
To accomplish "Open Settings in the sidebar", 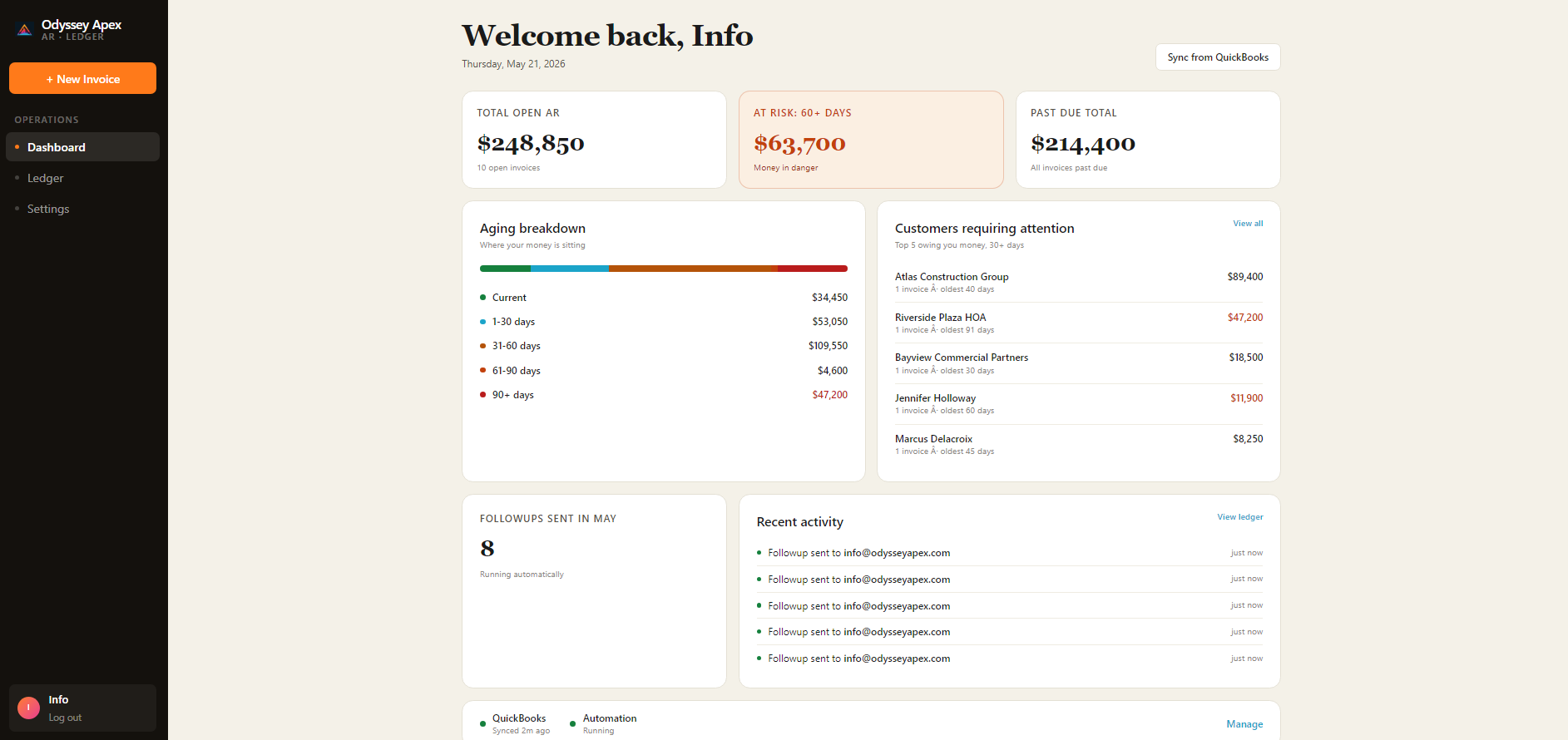I will point(82,209).
